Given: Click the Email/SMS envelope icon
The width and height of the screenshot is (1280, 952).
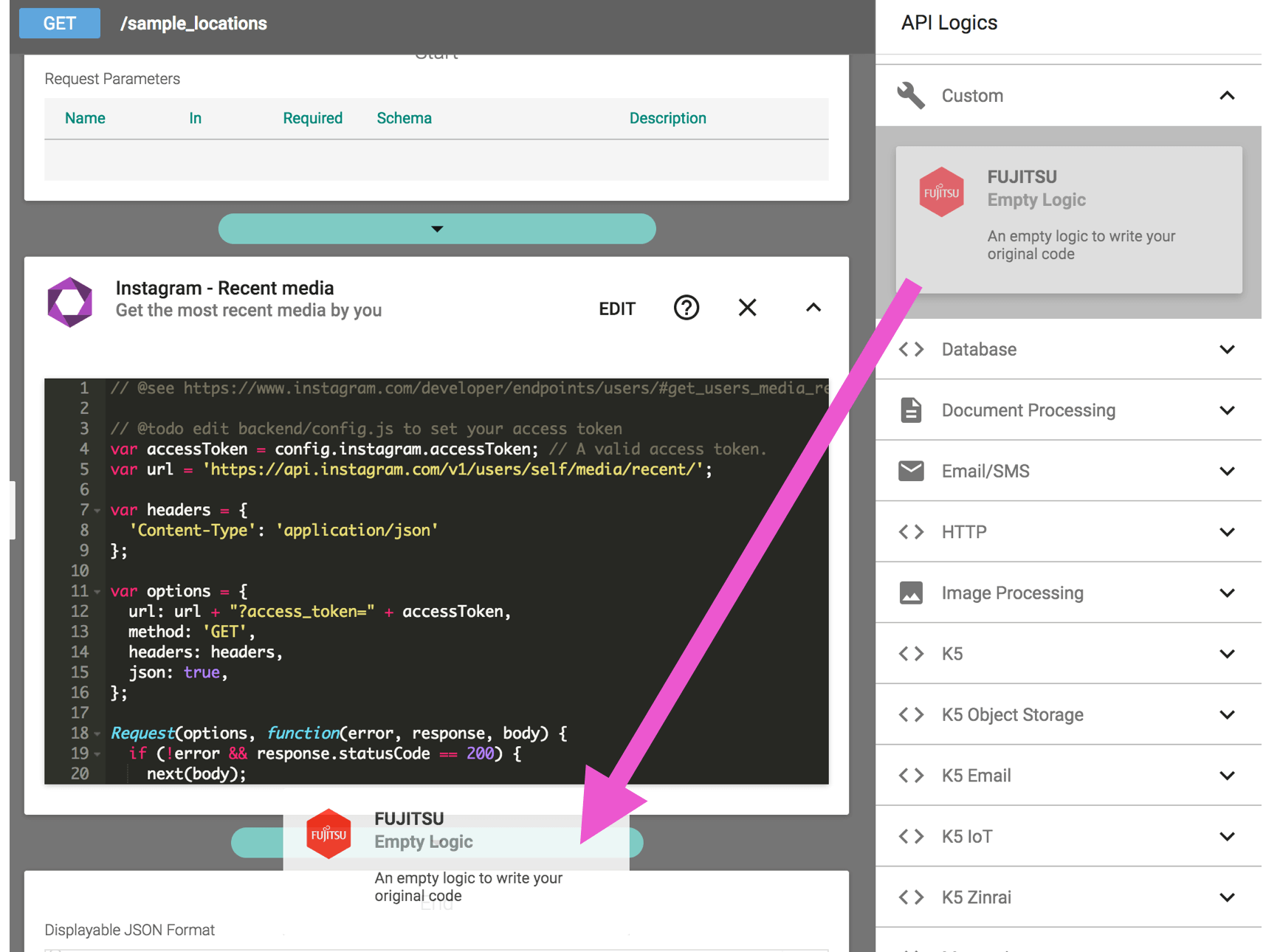Looking at the screenshot, I should tap(911, 471).
